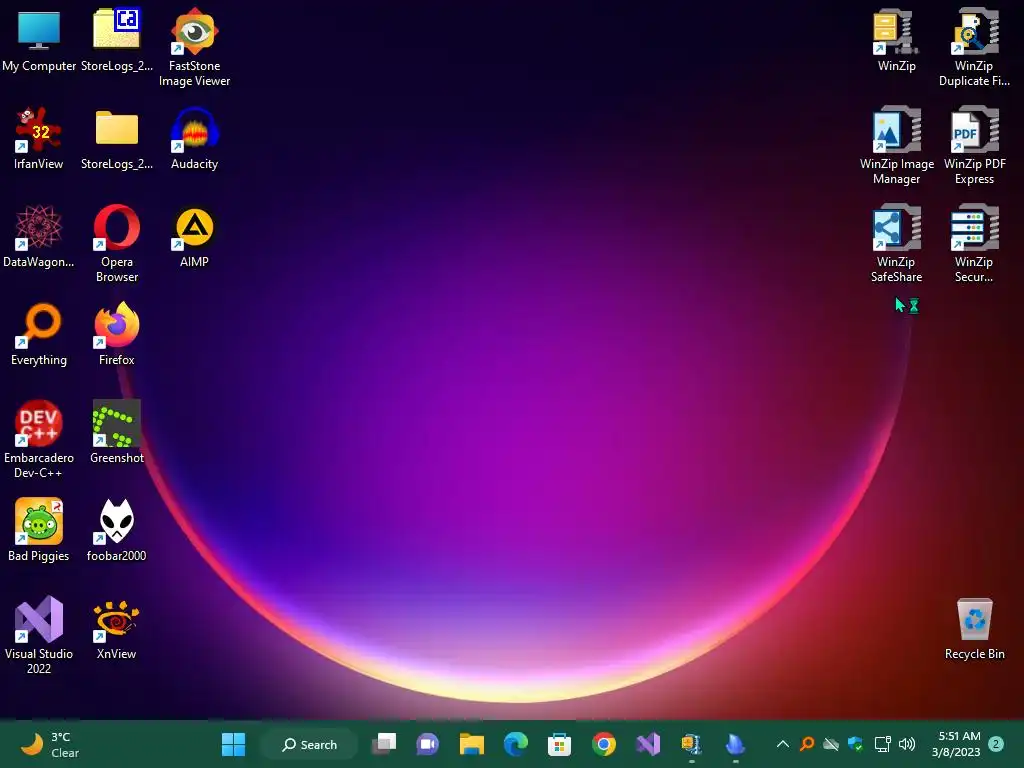
Task: Click the taskbar Search box
Action: pyautogui.click(x=309, y=744)
